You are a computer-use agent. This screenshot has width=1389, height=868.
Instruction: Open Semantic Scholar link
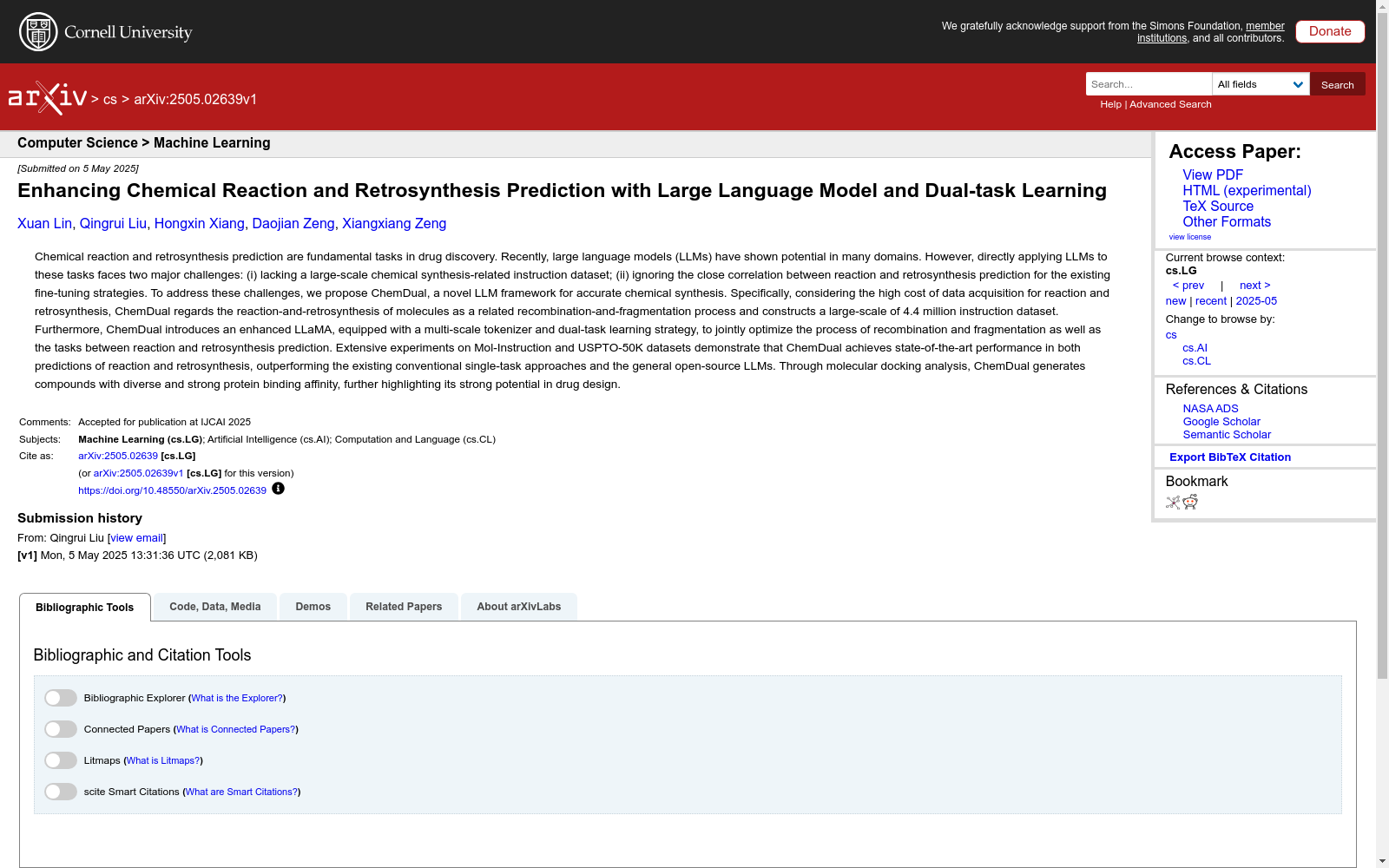tap(1227, 435)
